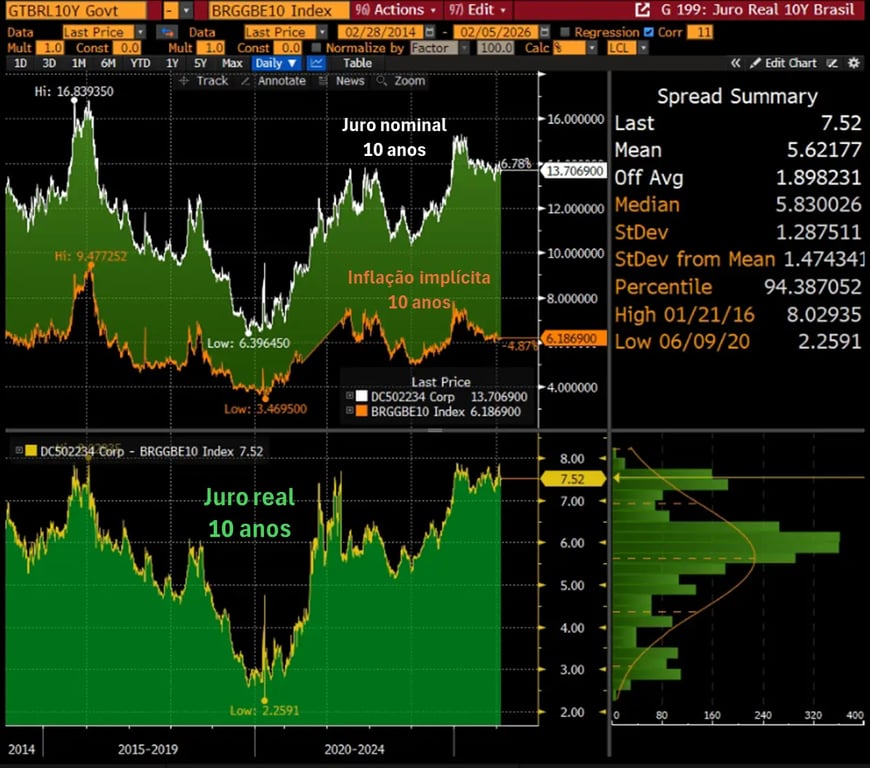
Task: Select the YTD time range button
Action: tap(141, 63)
